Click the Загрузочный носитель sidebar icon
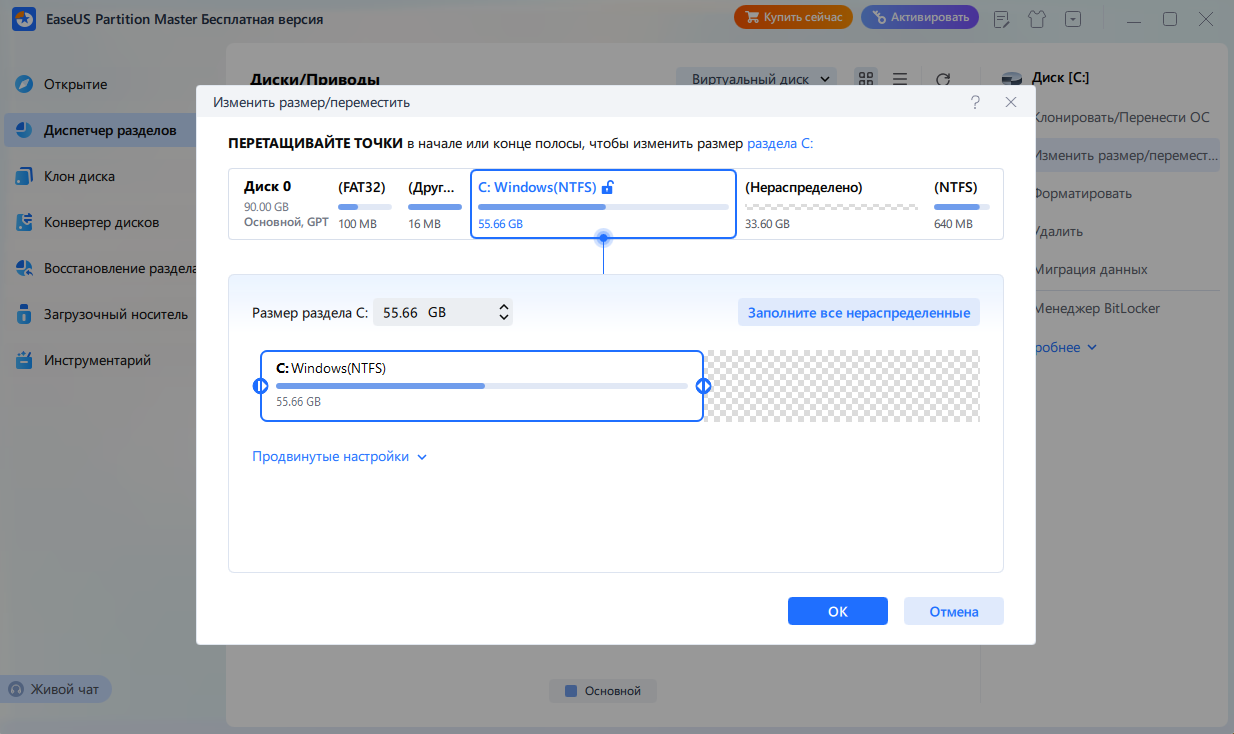This screenshot has width=1234, height=734. tap(25, 314)
